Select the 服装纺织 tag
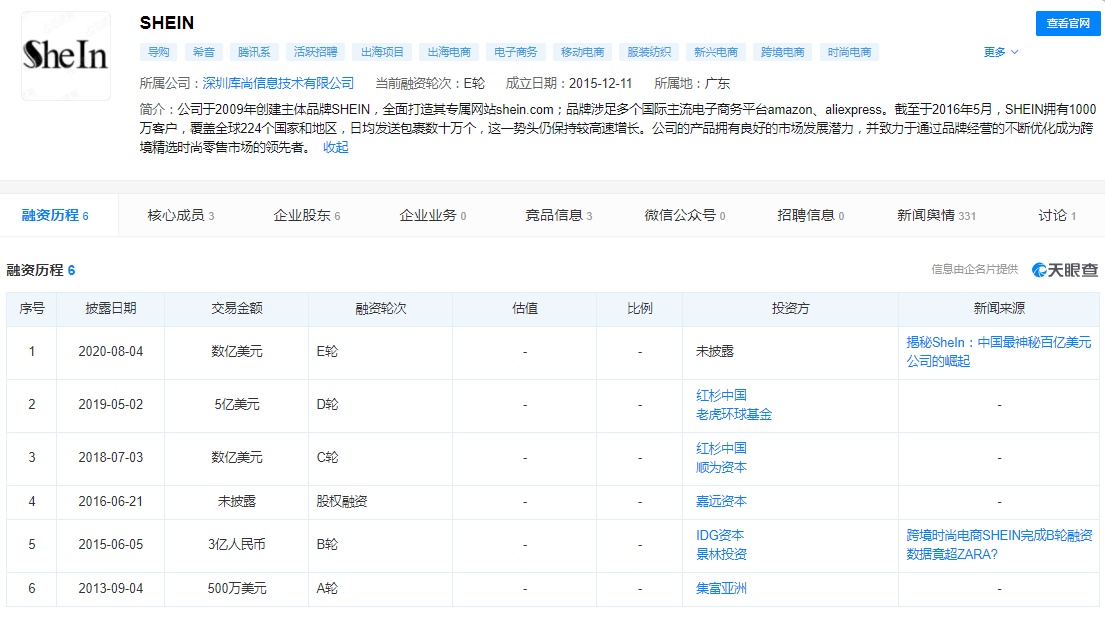Image resolution: width=1105 pixels, height=617 pixels. coord(649,52)
